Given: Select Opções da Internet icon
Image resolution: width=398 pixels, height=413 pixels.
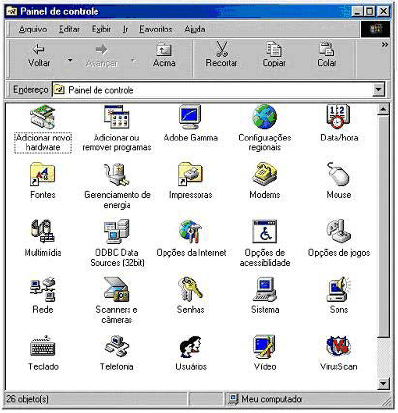Looking at the screenshot, I should pos(190,231).
